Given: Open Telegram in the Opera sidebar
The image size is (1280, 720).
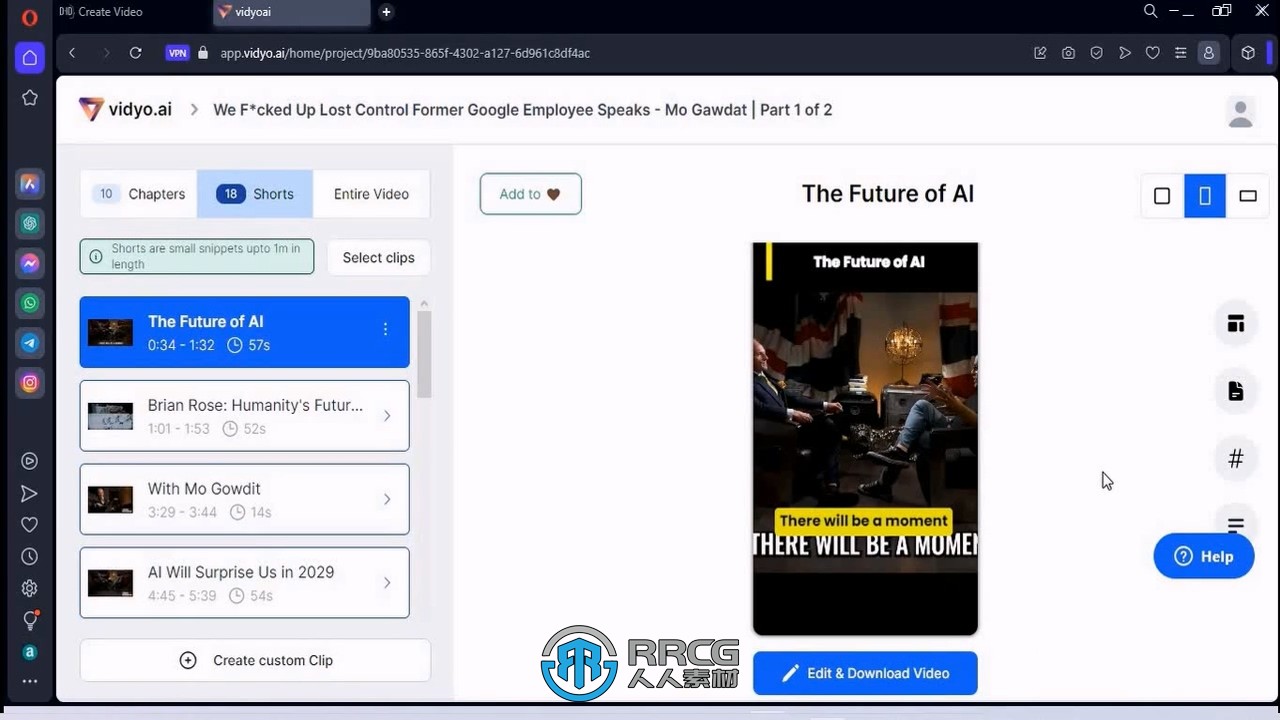Looking at the screenshot, I should click(x=30, y=343).
